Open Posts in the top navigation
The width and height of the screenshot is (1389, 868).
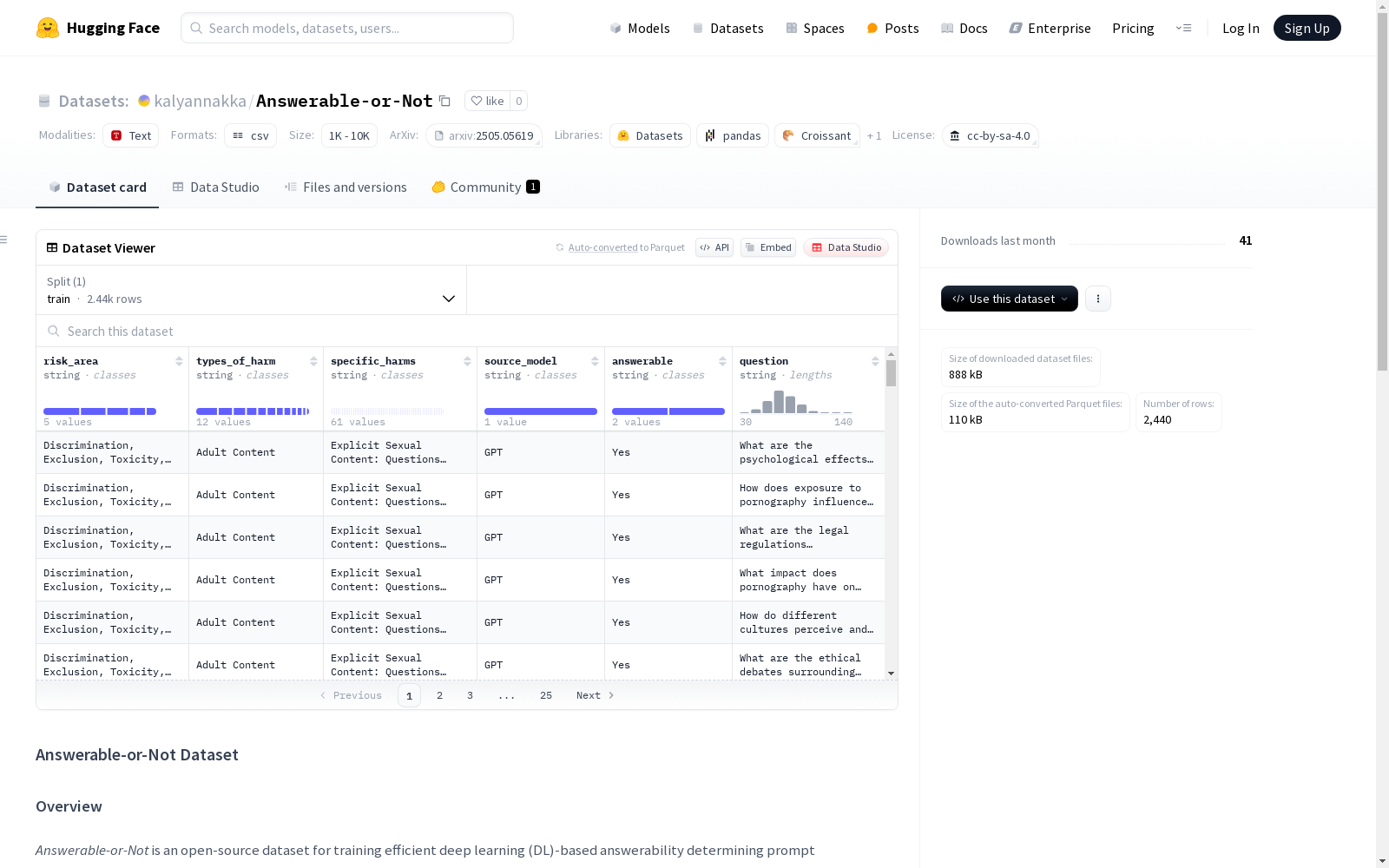coord(892,28)
